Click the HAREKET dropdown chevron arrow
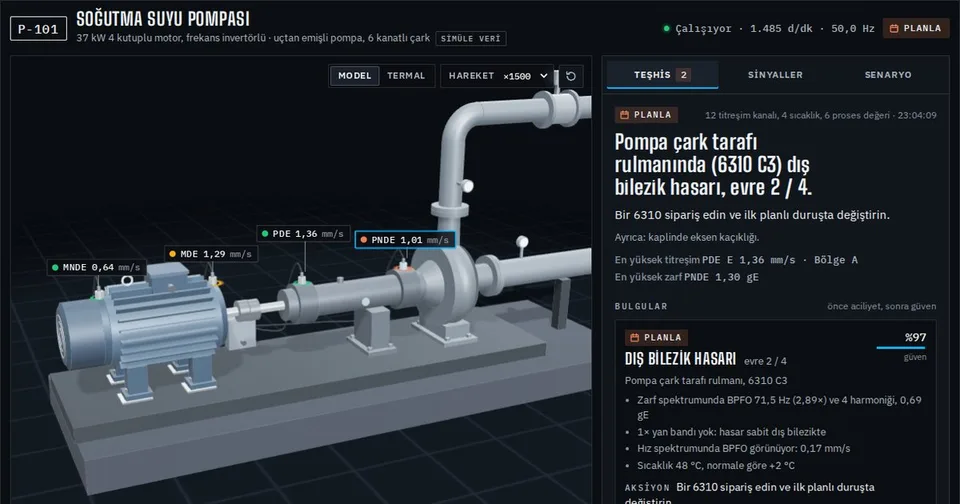This screenshot has width=960, height=504. tap(543, 76)
